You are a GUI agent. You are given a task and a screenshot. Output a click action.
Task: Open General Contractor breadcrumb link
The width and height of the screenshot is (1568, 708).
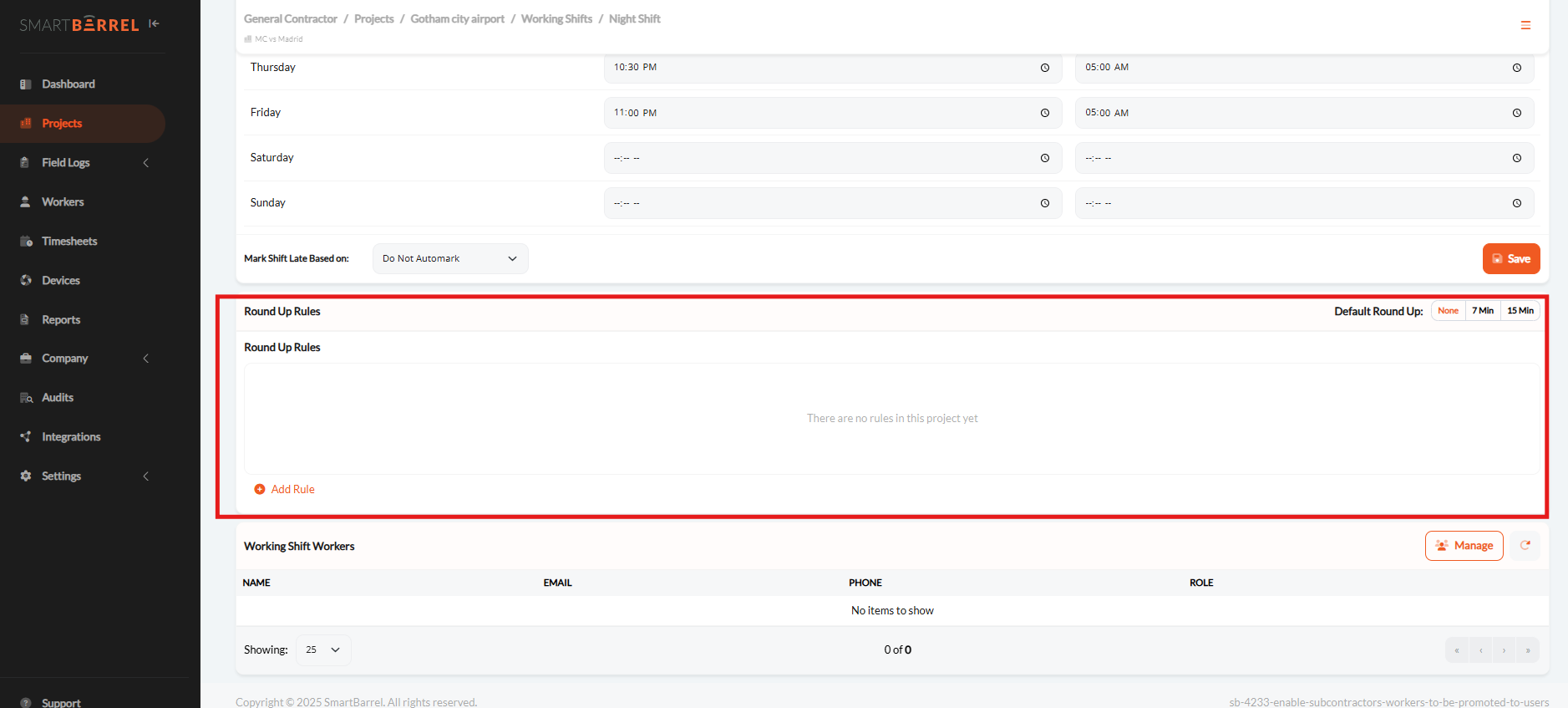tap(291, 19)
